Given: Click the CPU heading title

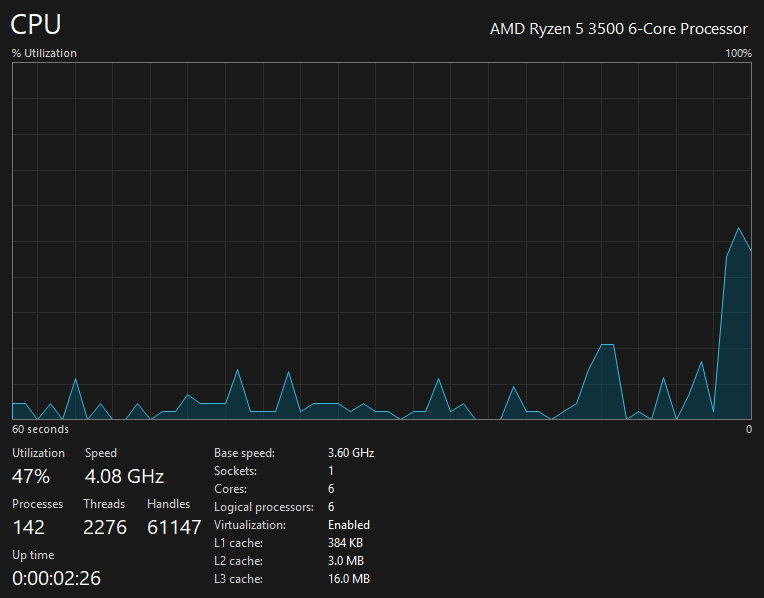Looking at the screenshot, I should click(x=36, y=24).
